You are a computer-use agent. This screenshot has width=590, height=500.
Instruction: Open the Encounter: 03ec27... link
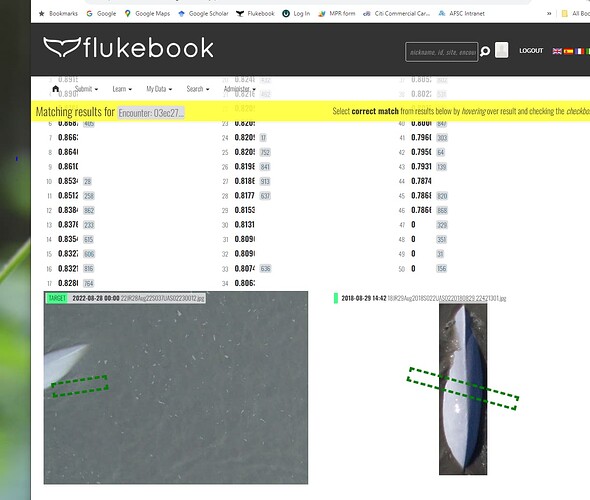(x=151, y=112)
